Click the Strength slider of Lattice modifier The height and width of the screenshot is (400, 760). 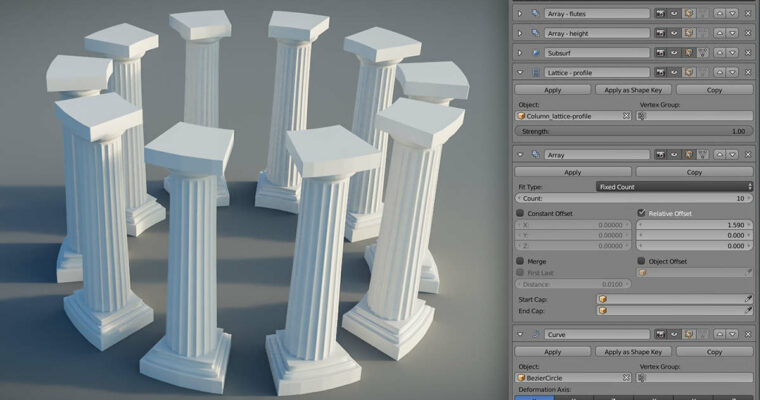(634, 131)
